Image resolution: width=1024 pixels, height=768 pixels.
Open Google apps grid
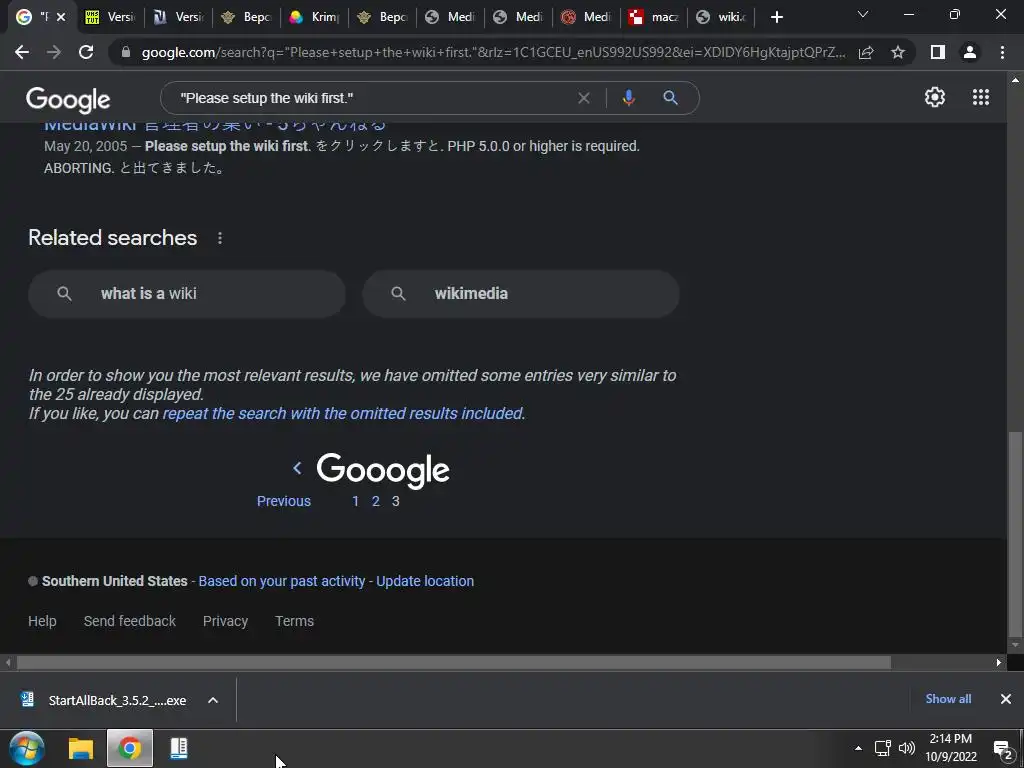(981, 97)
